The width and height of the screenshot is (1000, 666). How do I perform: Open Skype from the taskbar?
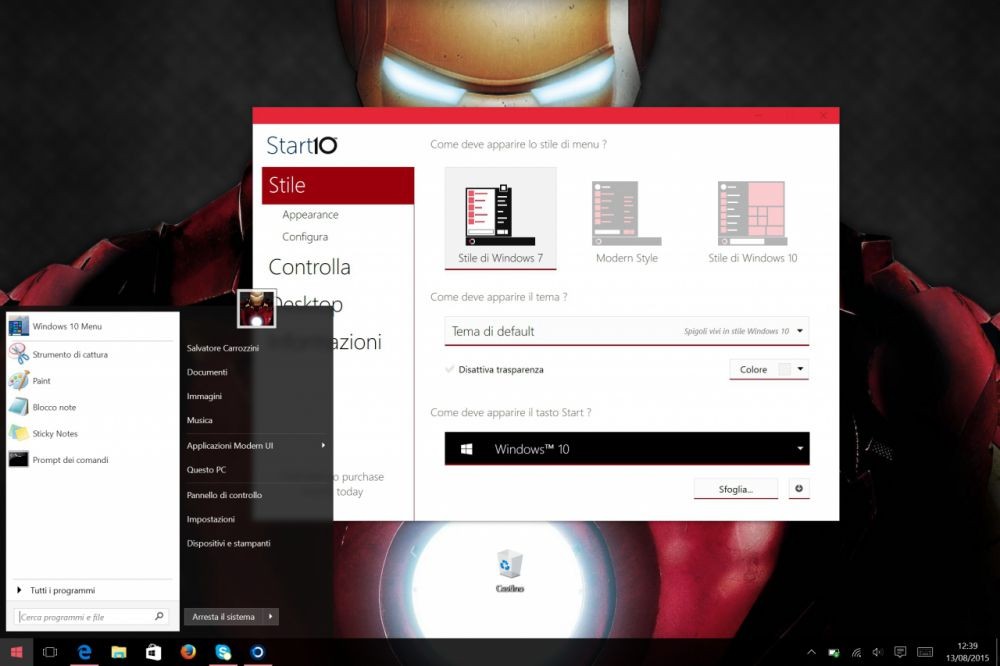coord(223,652)
